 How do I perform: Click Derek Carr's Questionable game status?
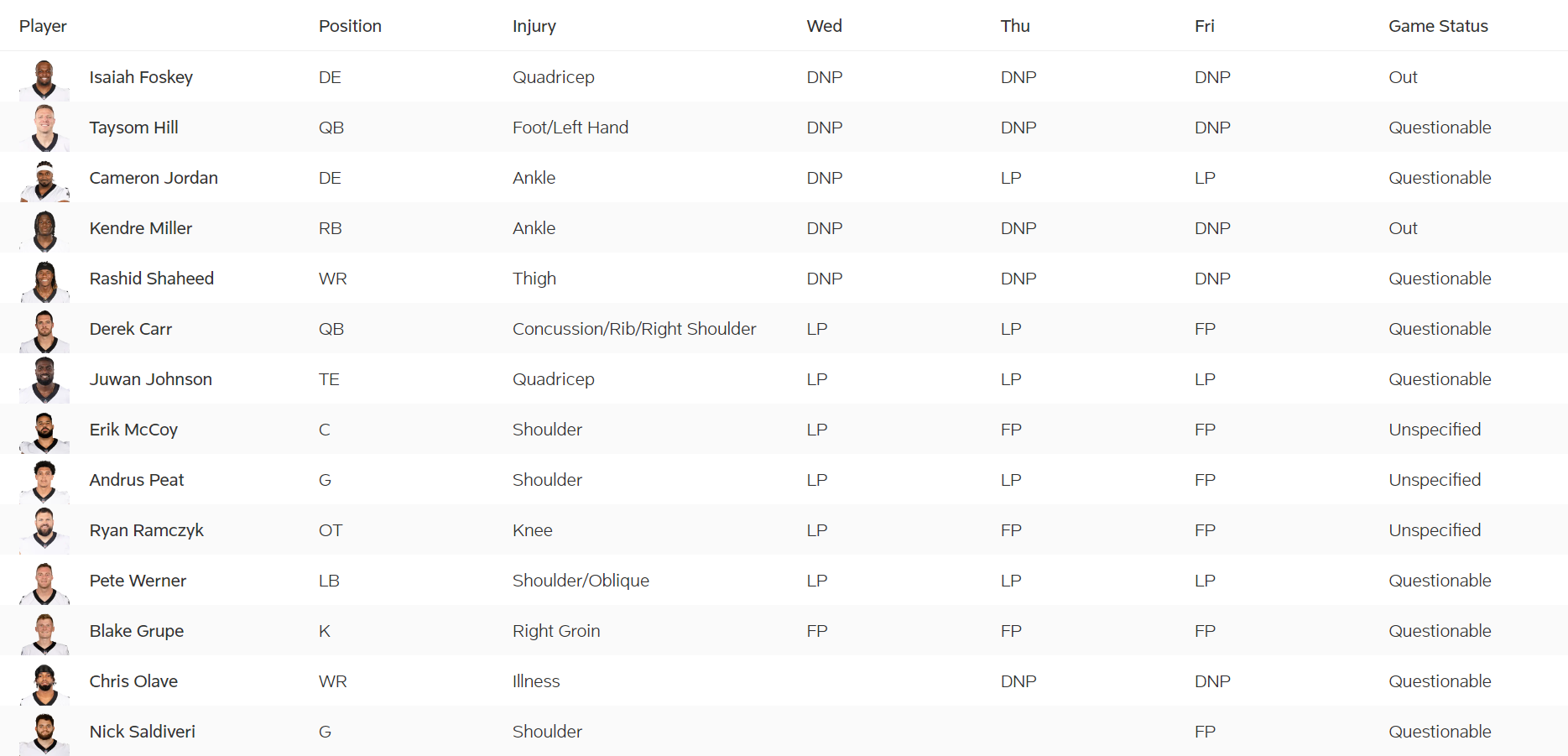point(1440,329)
